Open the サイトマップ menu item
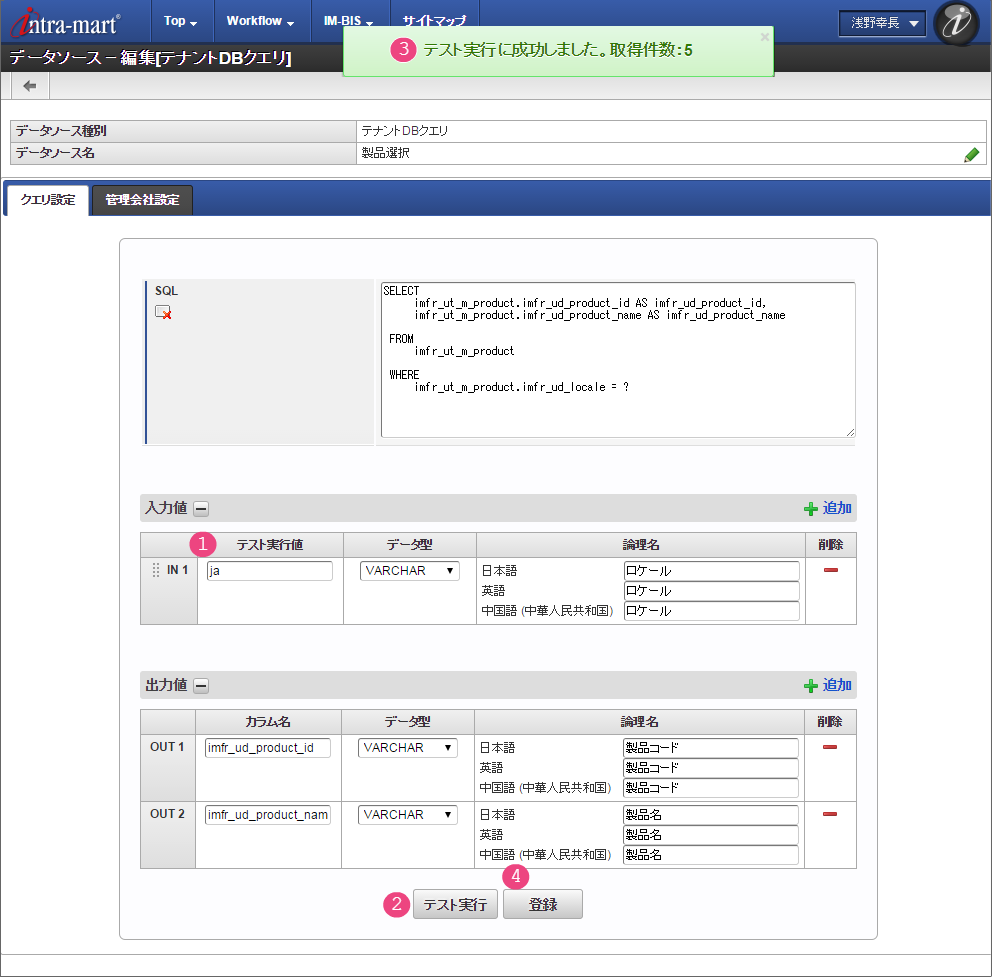This screenshot has width=992, height=977. tap(435, 21)
